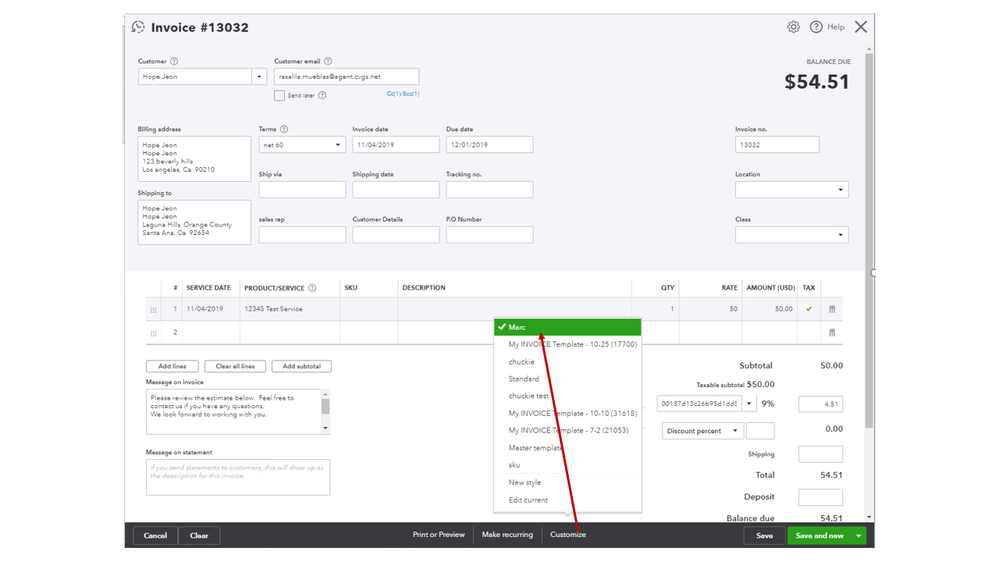
Task: Click Customize in the footer
Action: tap(568, 535)
